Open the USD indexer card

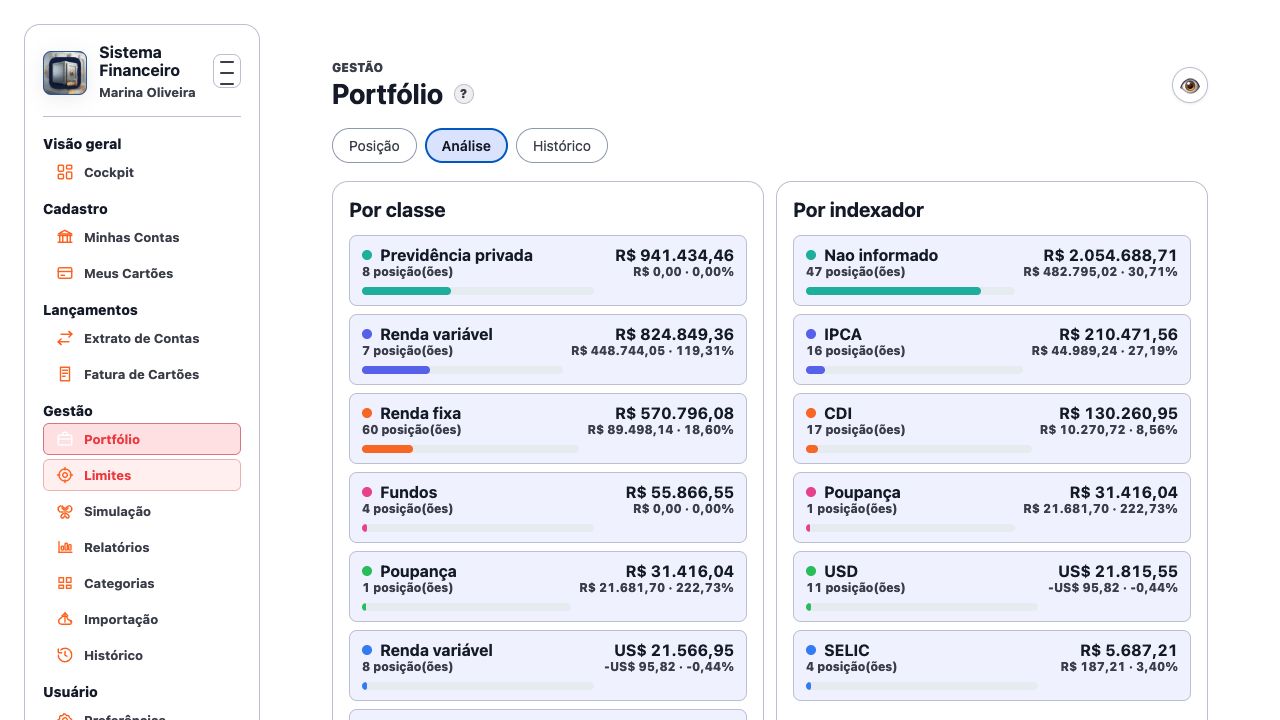(x=992, y=586)
